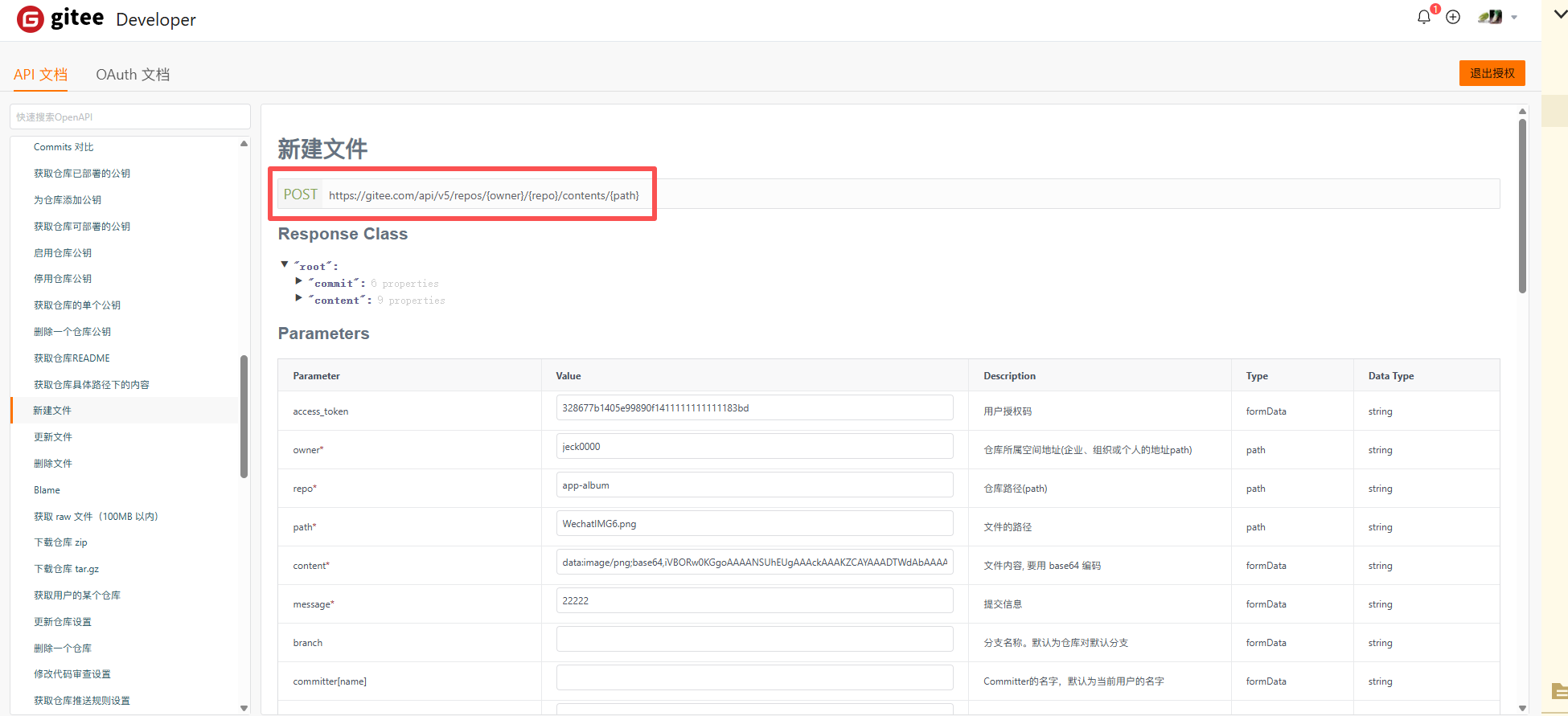Image resolution: width=1568 pixels, height=716 pixels.
Task: Click the owner value field
Action: click(x=754, y=446)
